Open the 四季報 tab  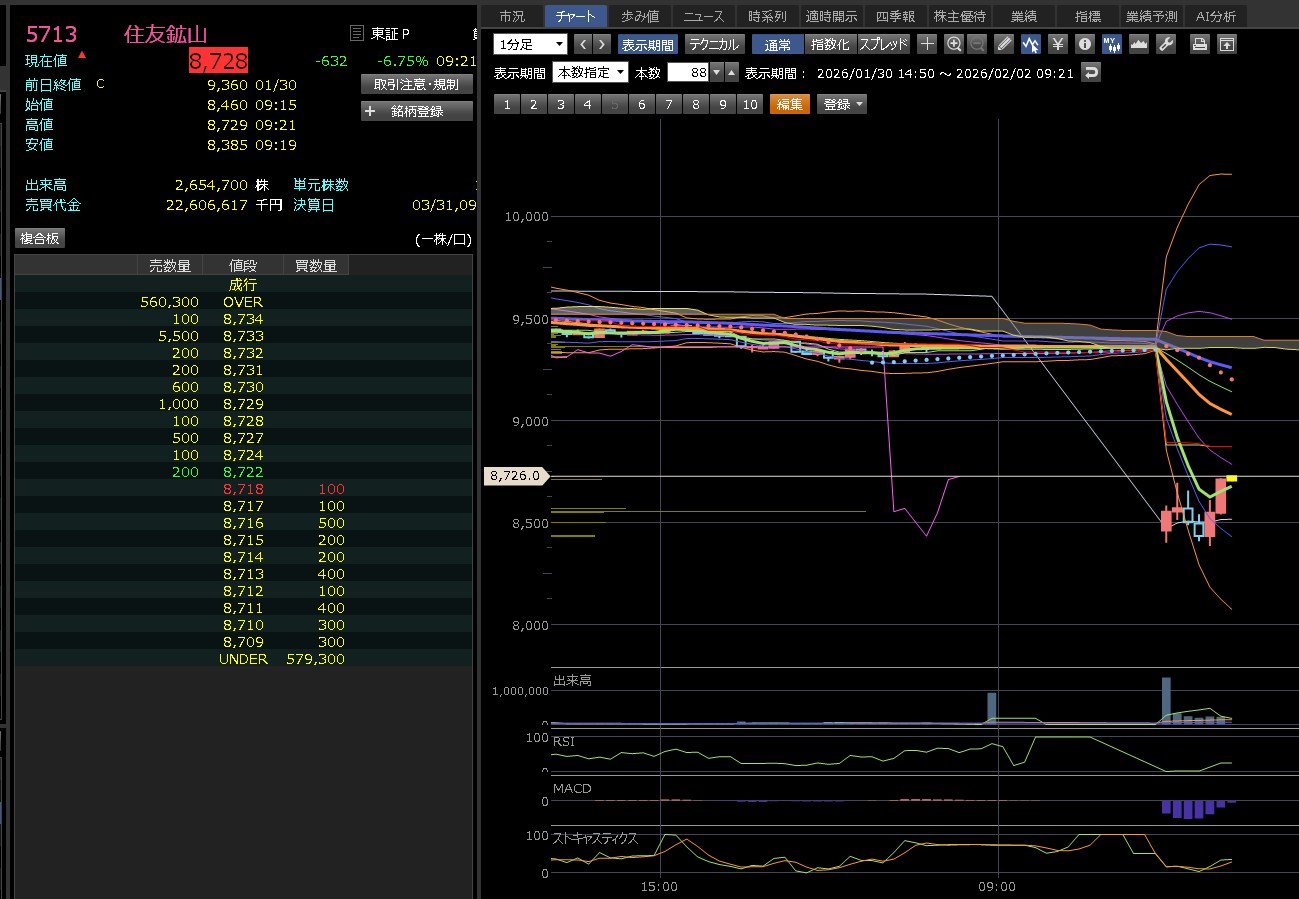[x=895, y=16]
